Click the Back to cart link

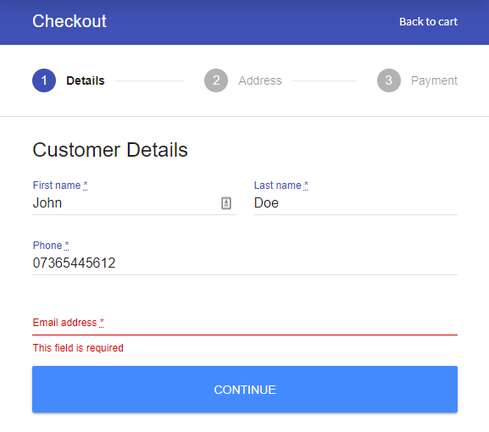[428, 22]
